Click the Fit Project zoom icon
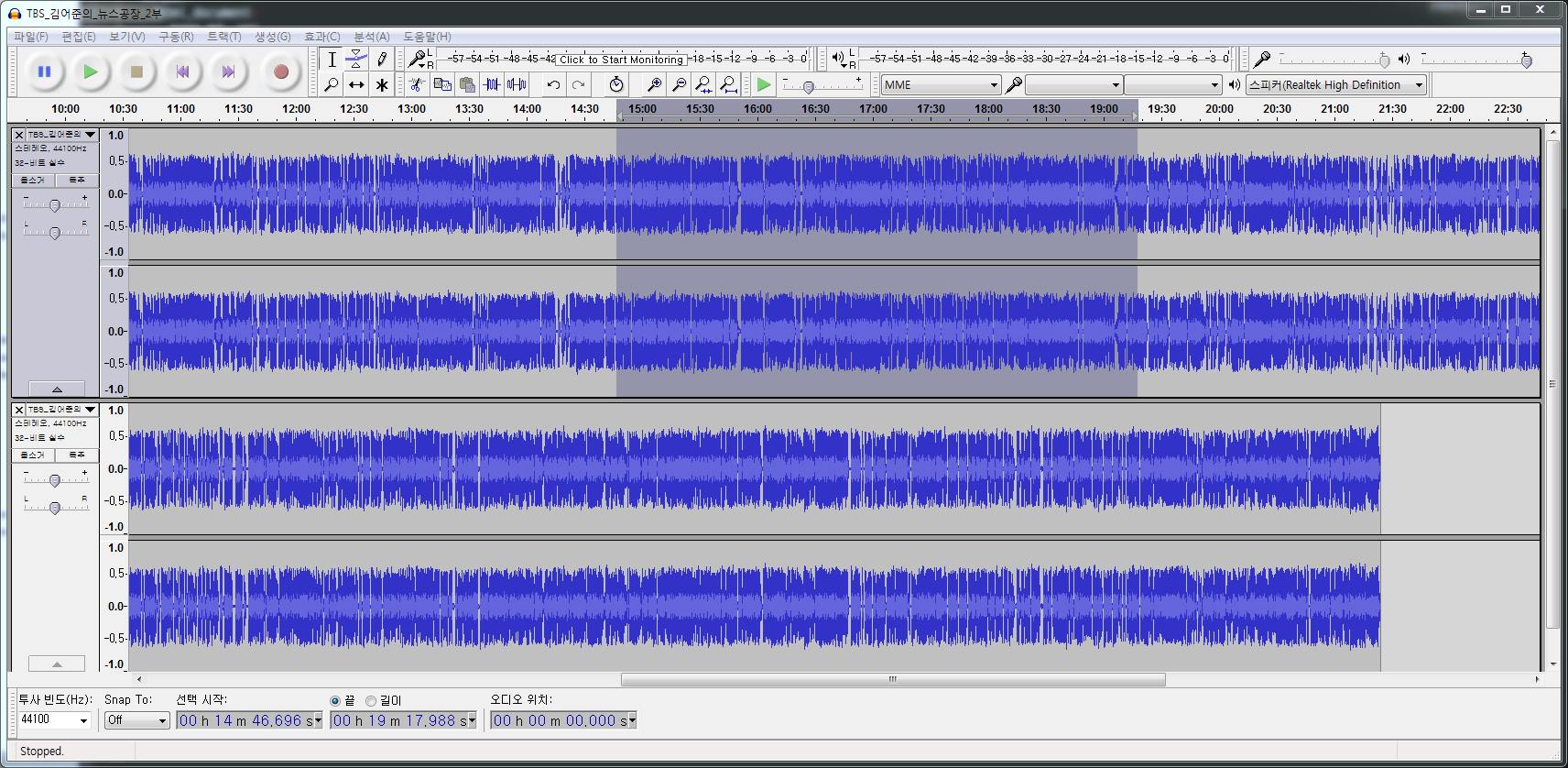 click(x=728, y=84)
